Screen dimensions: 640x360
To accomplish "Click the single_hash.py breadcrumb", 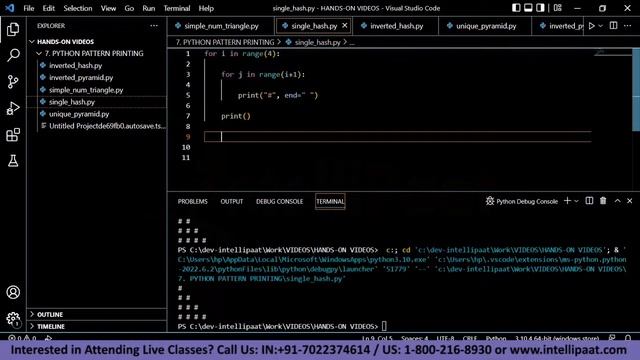I will click(x=313, y=42).
